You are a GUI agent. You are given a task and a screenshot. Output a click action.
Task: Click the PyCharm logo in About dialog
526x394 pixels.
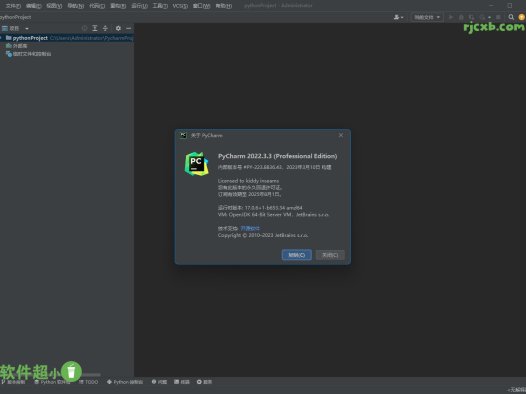pos(197,164)
